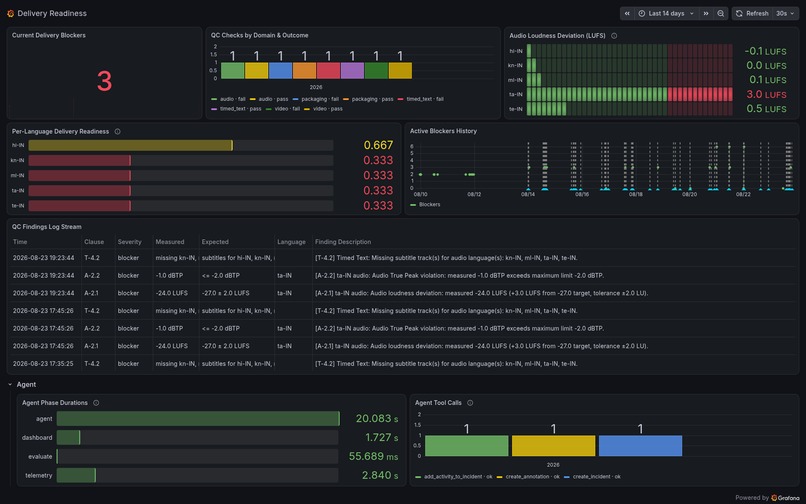Open the Current Delivery Blockers panel title menu

49,35
